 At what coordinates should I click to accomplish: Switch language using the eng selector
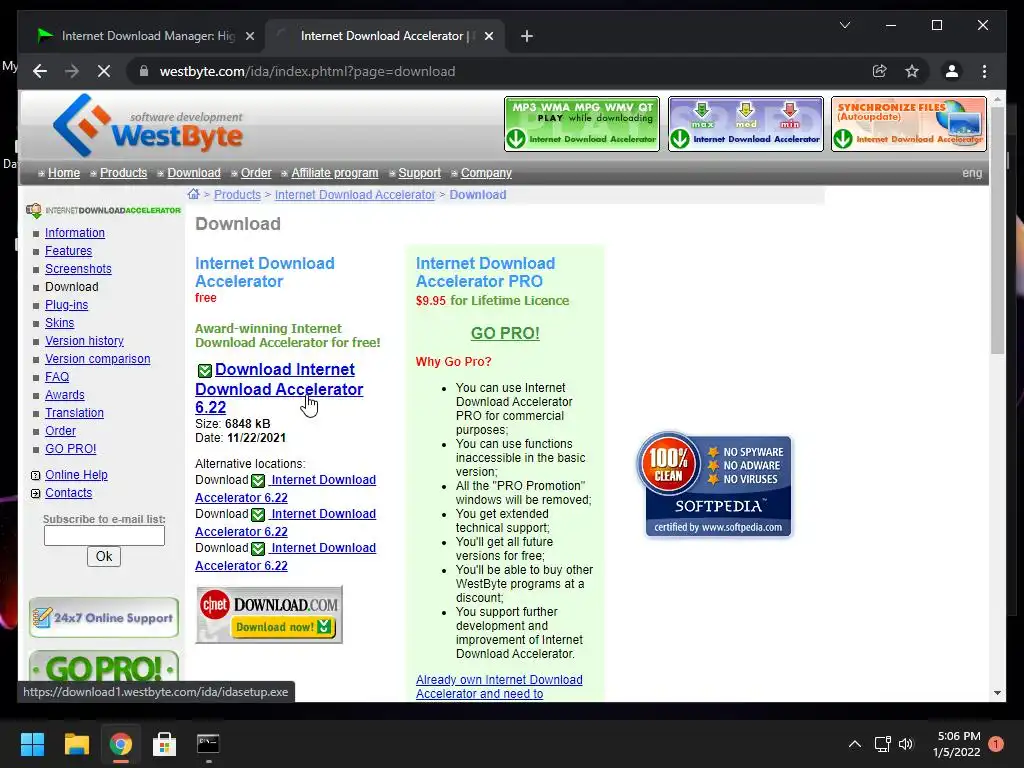point(972,172)
